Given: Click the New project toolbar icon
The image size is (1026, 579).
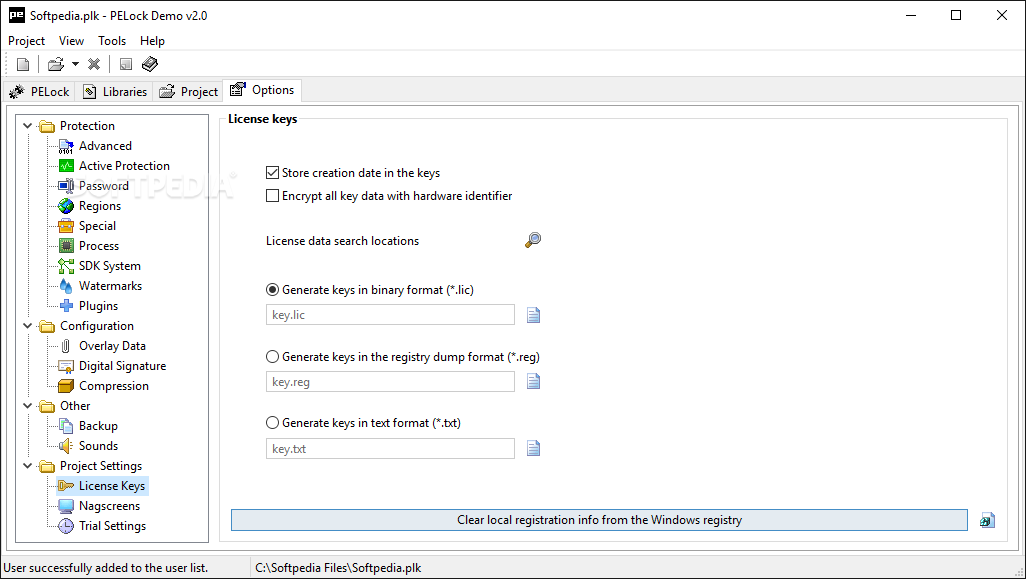Looking at the screenshot, I should pos(23,64).
